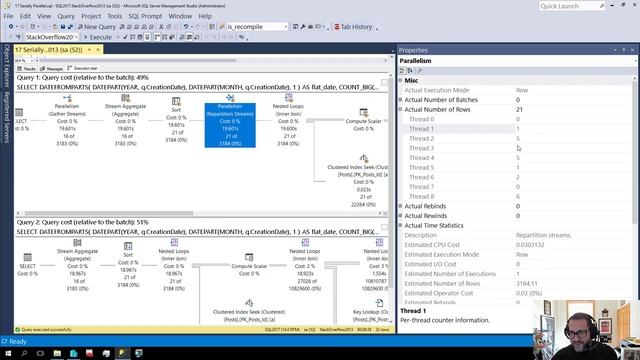Select Compute Scalar operator in Query 1
The height and width of the screenshot is (360, 640).
pyautogui.click(x=364, y=118)
